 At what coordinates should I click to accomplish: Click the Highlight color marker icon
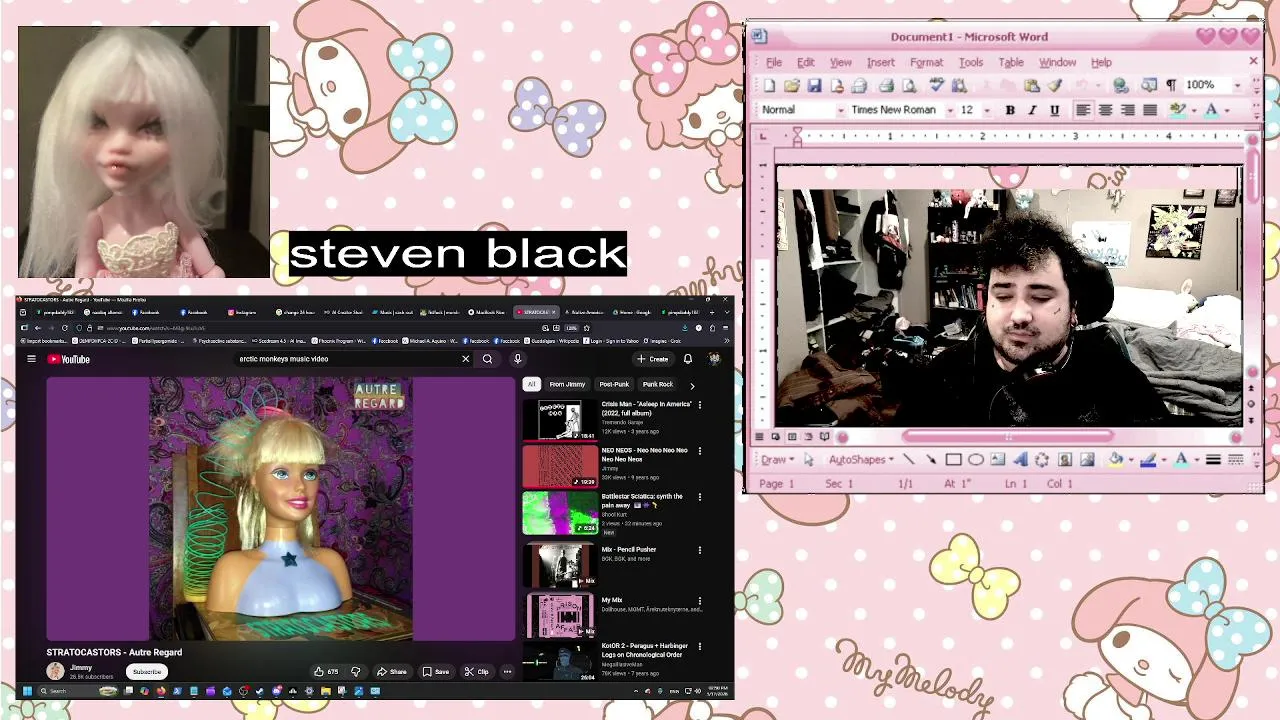[x=1177, y=110]
